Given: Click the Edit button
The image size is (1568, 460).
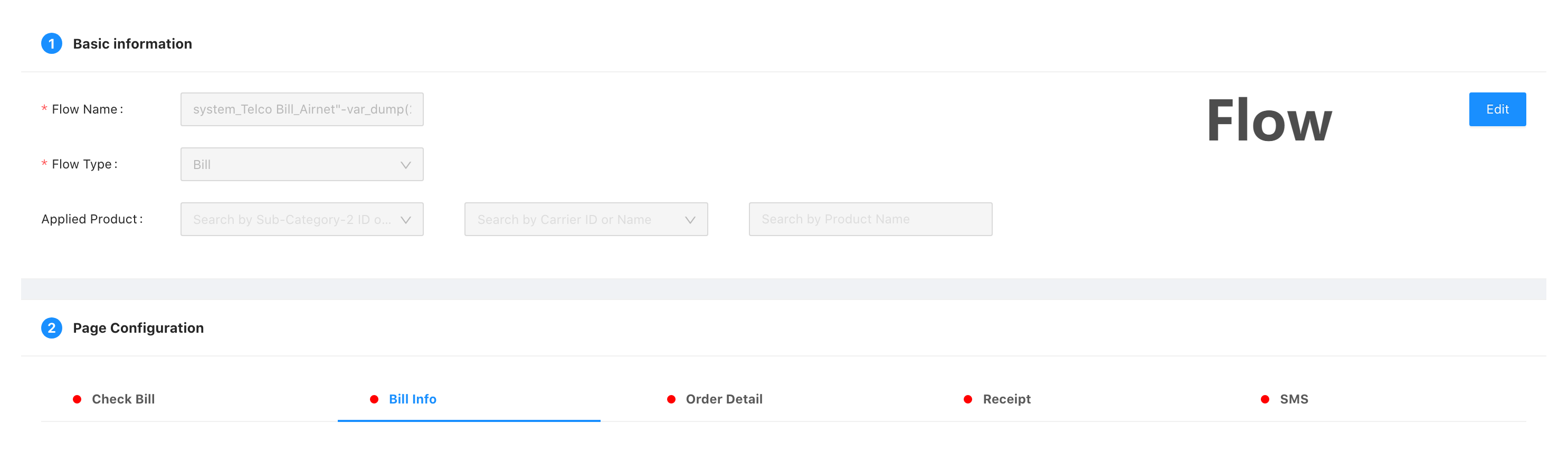Looking at the screenshot, I should (1497, 110).
